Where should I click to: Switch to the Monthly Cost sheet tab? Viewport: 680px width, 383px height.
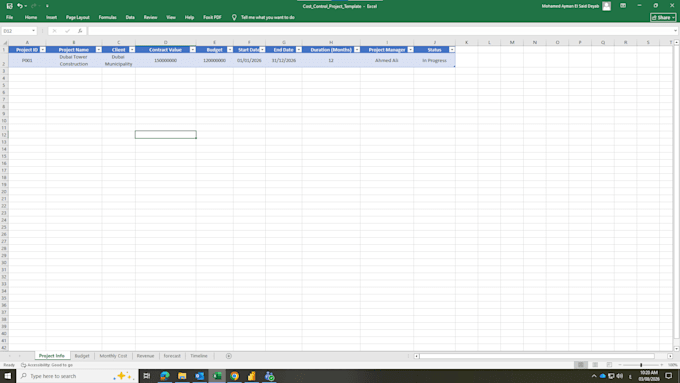(x=113, y=356)
